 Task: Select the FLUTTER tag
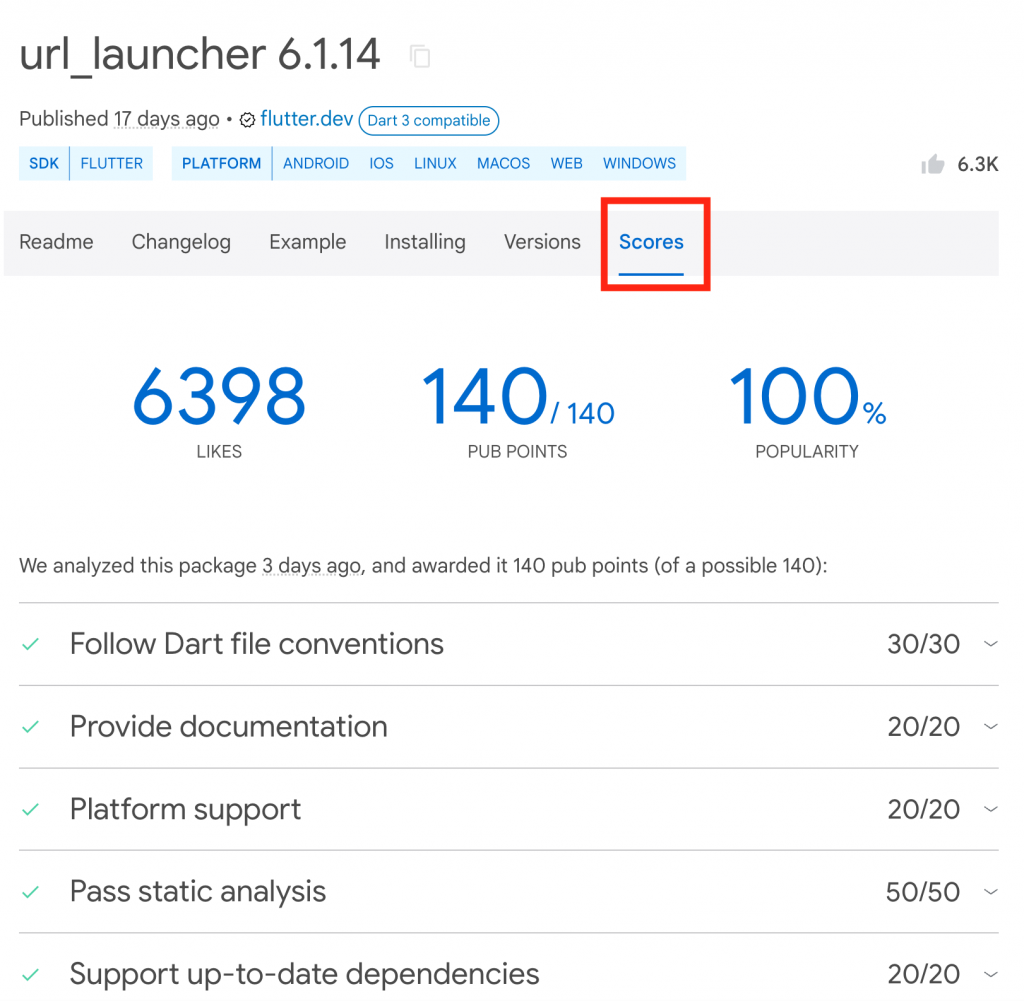(112, 163)
